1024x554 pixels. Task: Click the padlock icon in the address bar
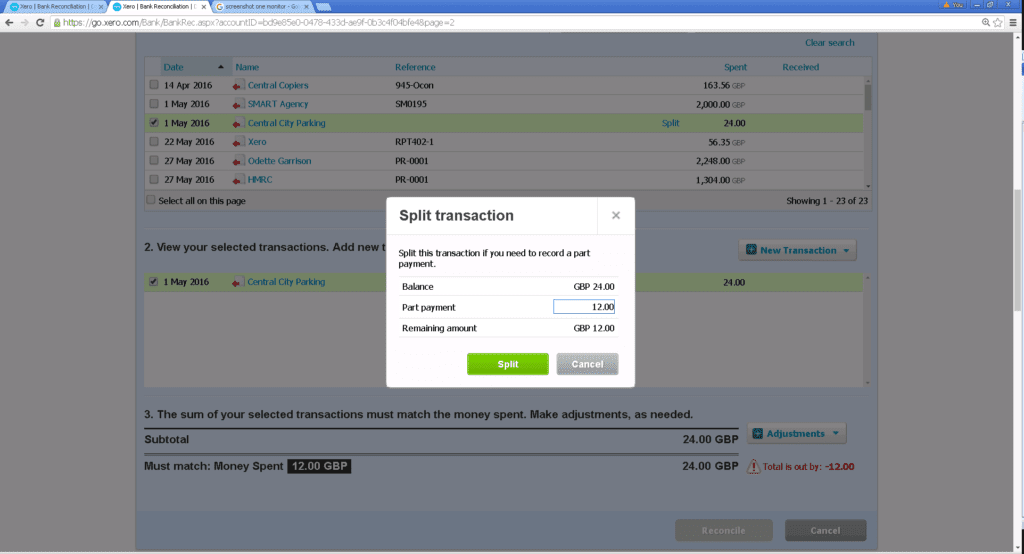57,22
